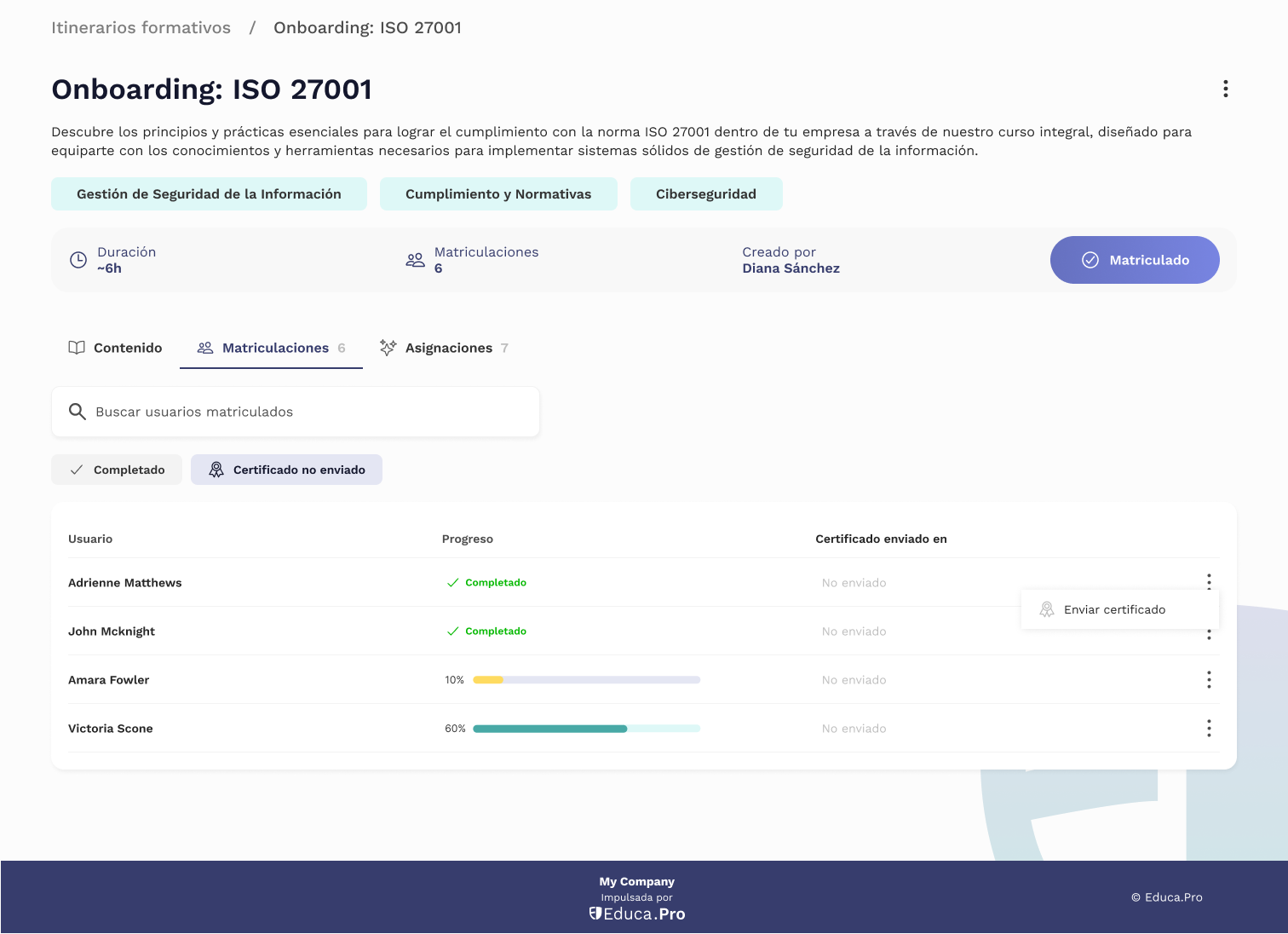Switch to the Contenido tab
This screenshot has height=934, width=1288.
(x=115, y=348)
